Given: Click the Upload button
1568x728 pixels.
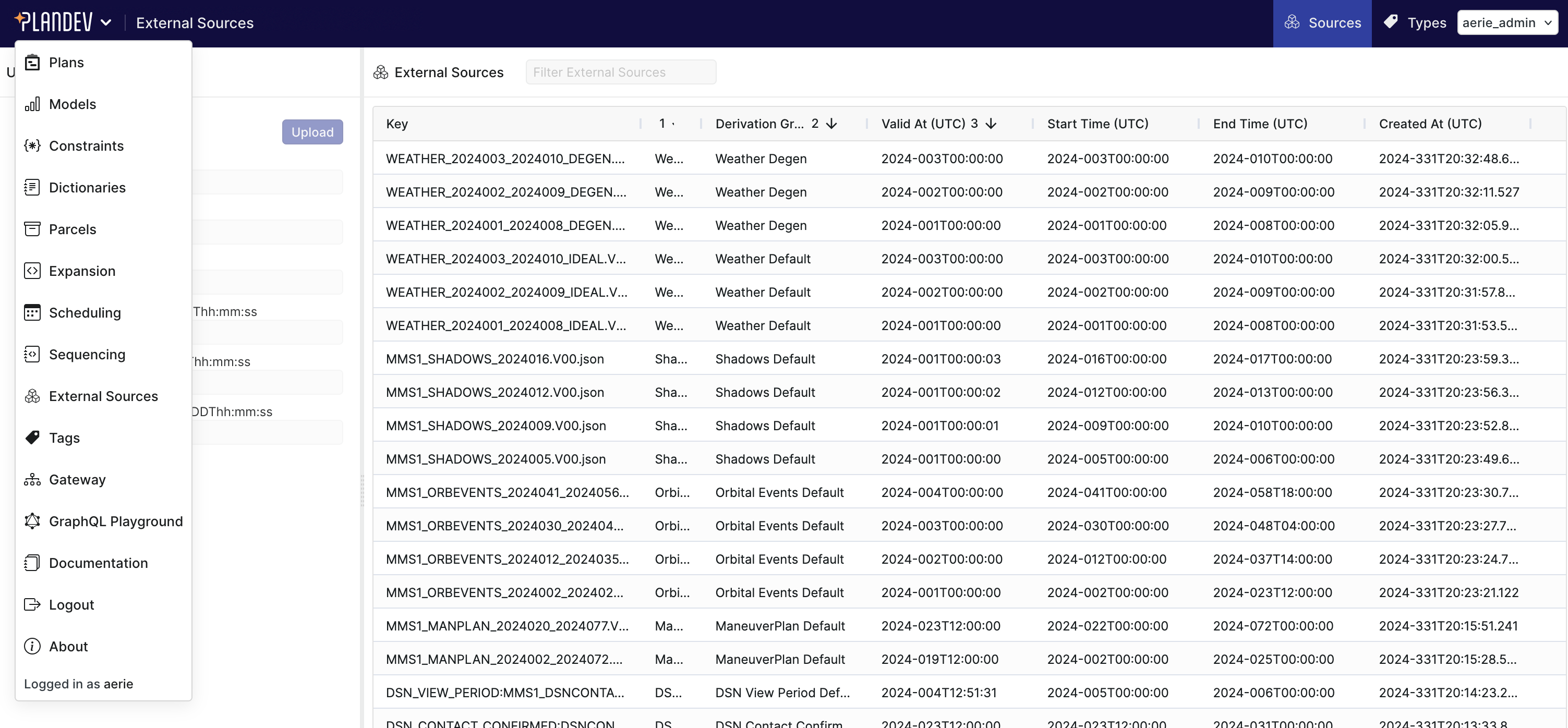Looking at the screenshot, I should pos(312,131).
